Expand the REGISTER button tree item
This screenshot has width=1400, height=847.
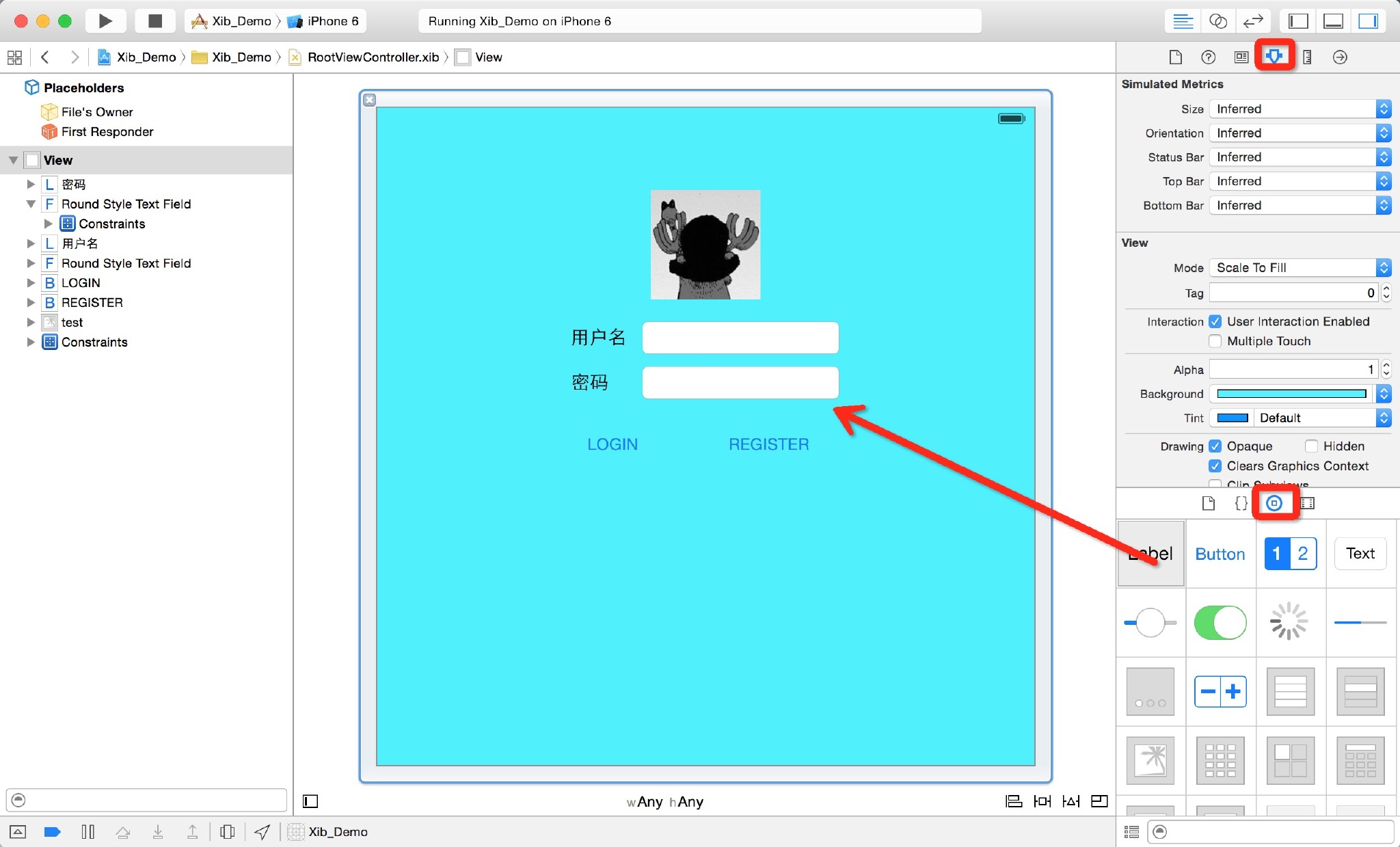(30, 302)
